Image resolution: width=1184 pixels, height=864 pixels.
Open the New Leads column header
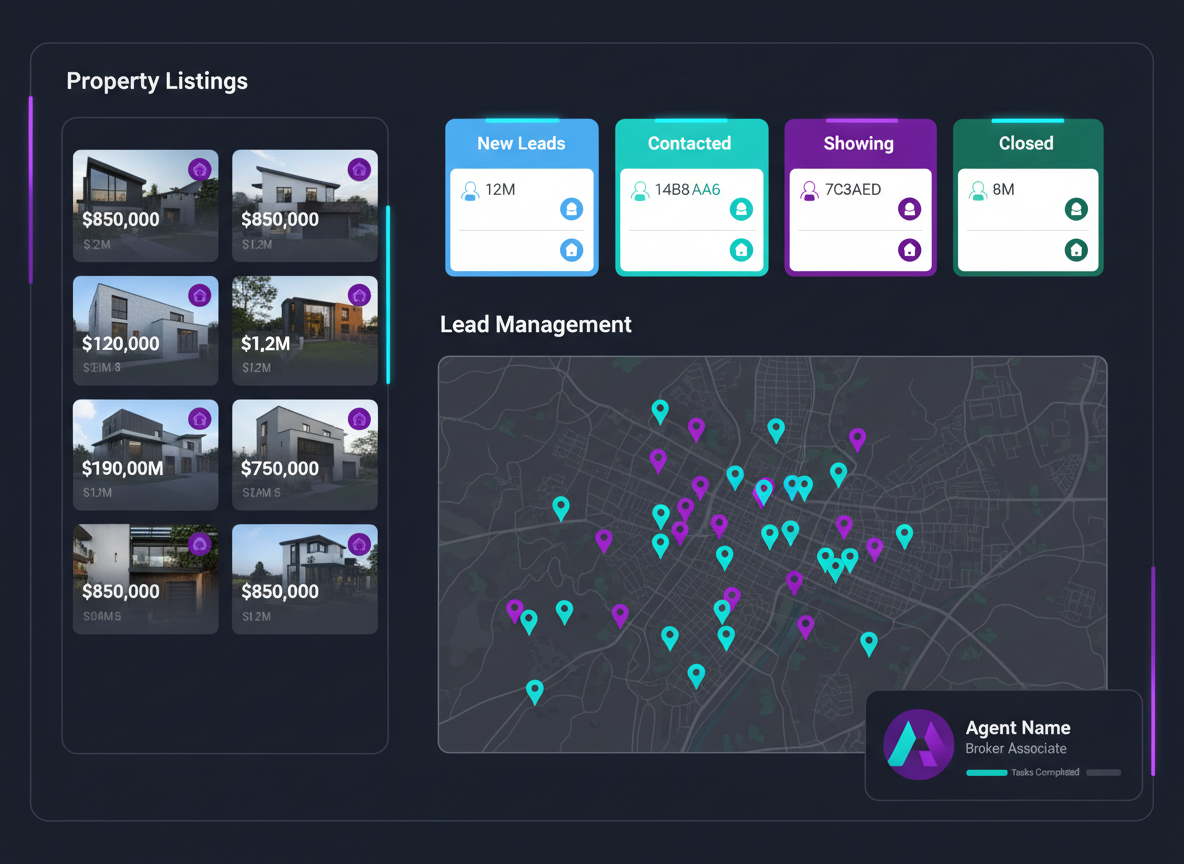[x=521, y=143]
